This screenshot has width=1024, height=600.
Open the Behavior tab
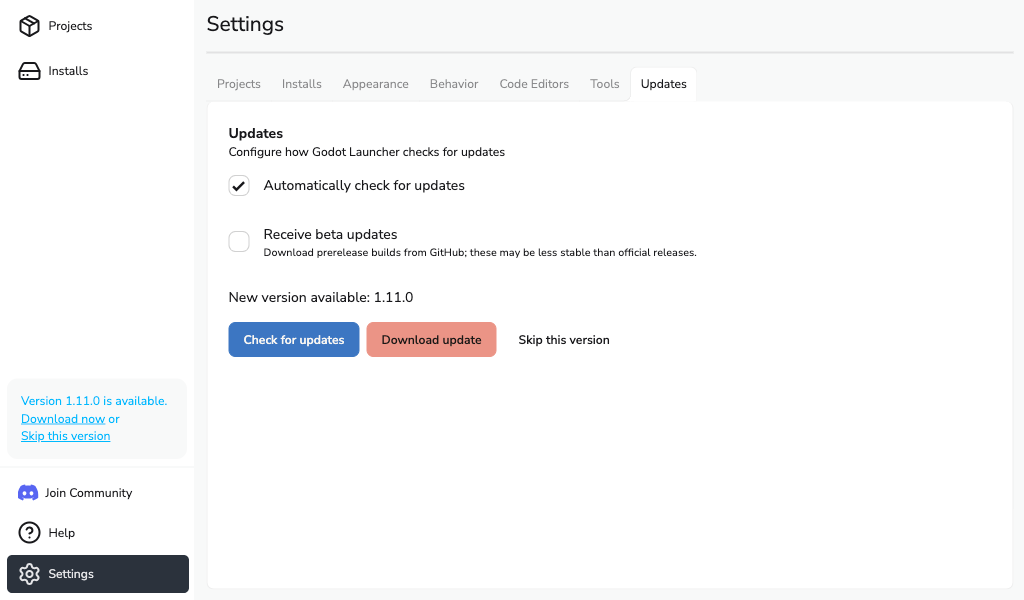[x=454, y=84]
